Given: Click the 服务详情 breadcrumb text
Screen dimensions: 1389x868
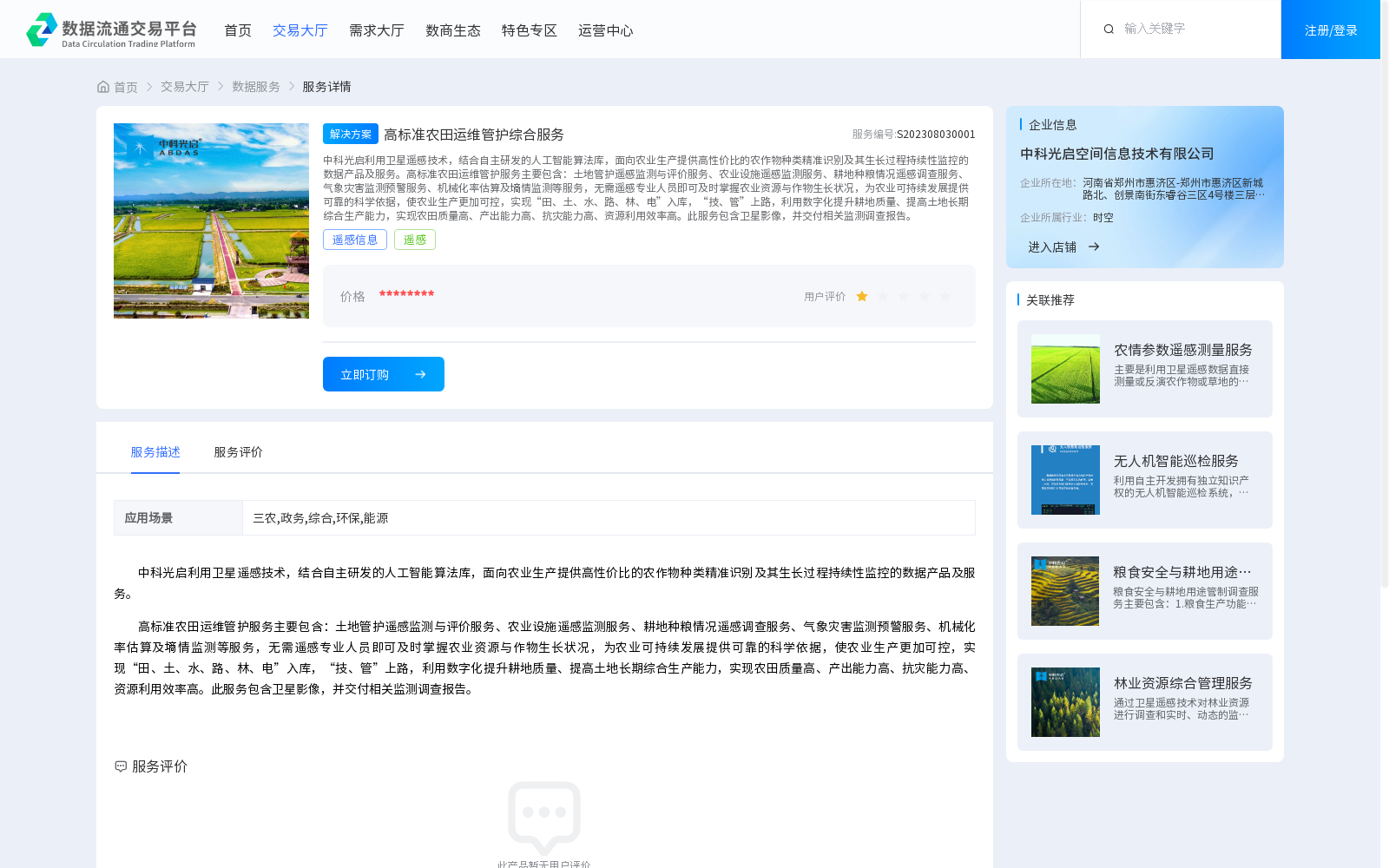Looking at the screenshot, I should (x=326, y=87).
